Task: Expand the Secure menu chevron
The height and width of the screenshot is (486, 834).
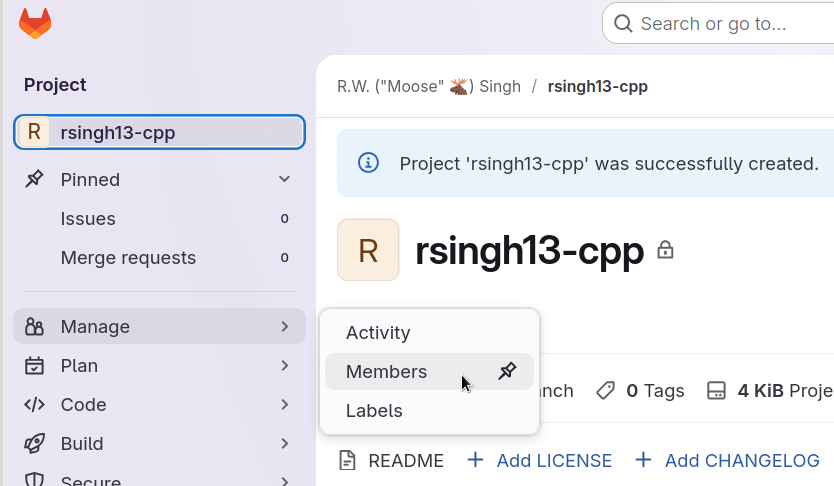Action: 285,481
